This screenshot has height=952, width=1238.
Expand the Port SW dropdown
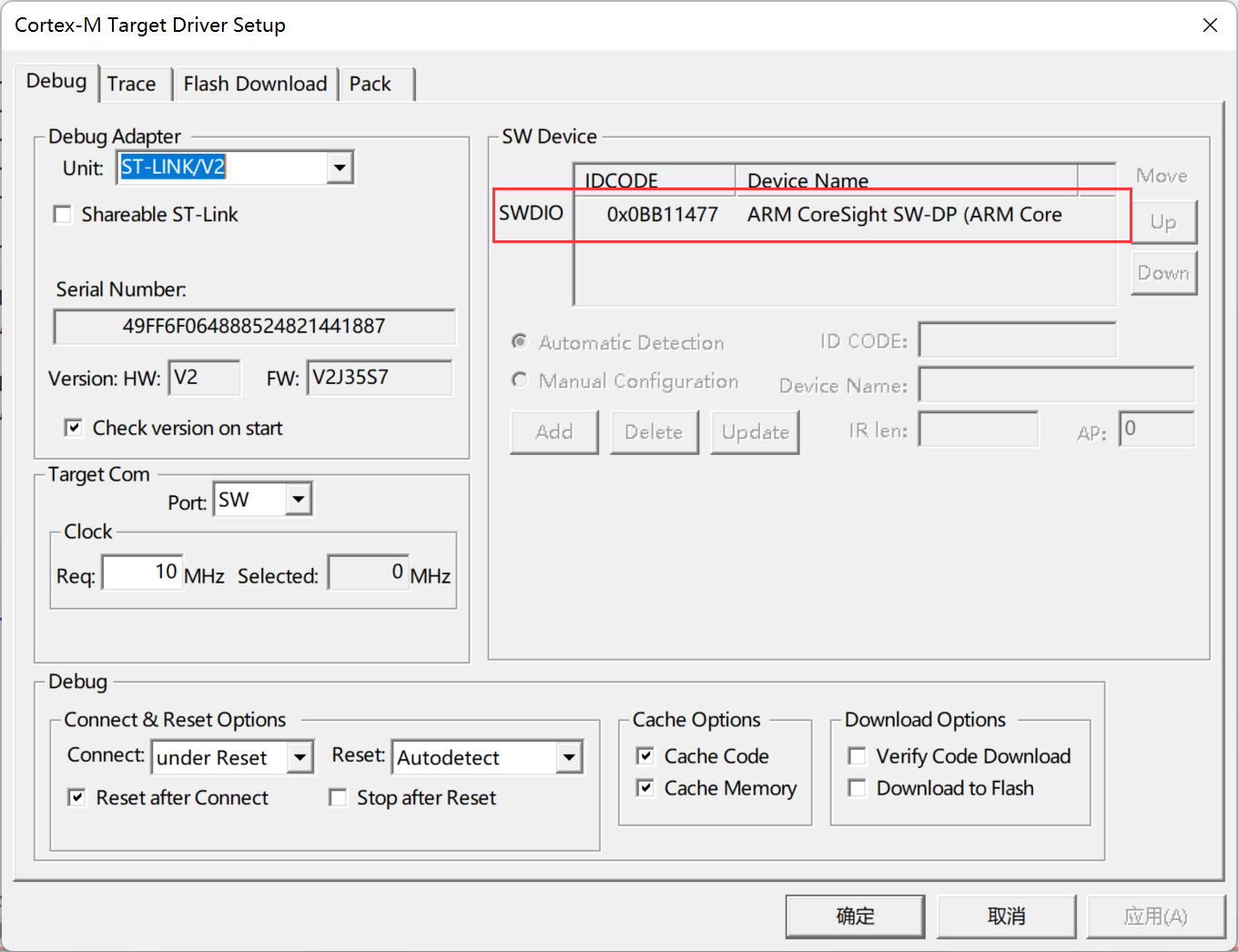299,500
